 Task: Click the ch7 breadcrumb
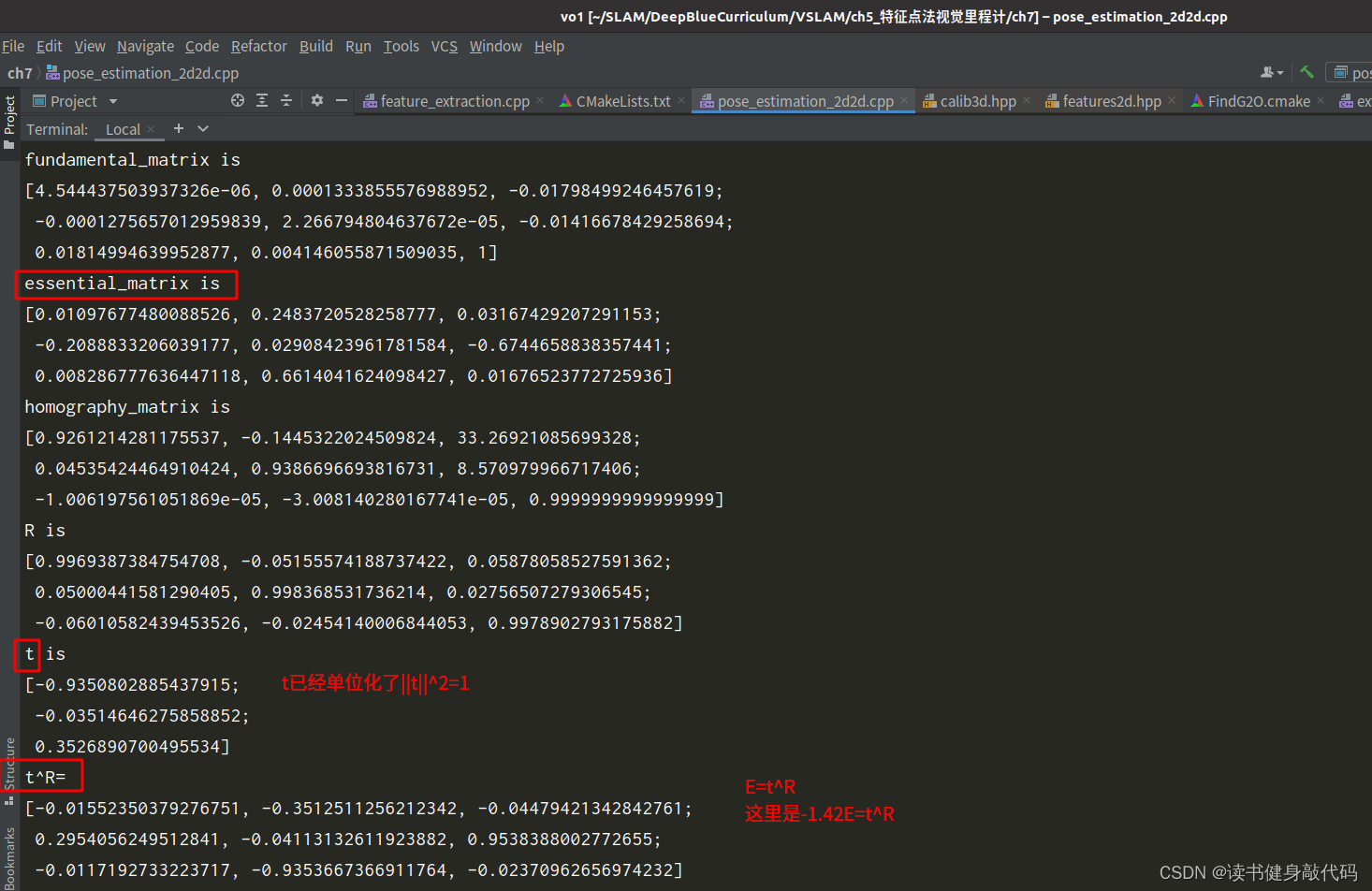point(20,73)
